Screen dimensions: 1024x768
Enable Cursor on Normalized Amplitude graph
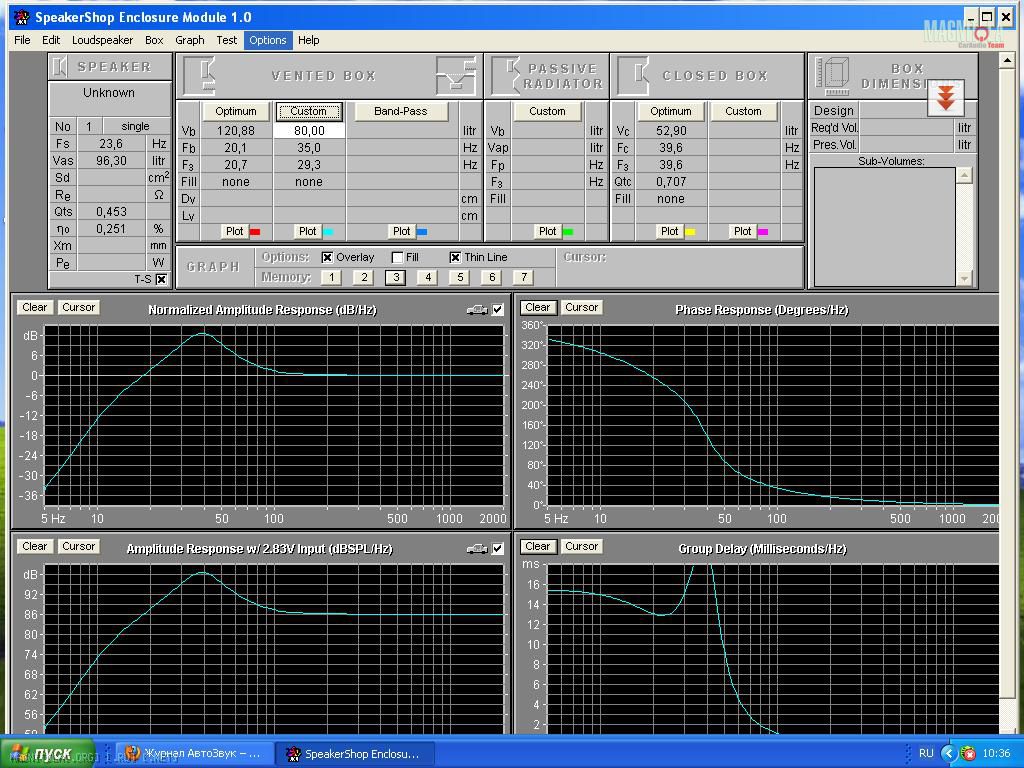(x=78, y=308)
